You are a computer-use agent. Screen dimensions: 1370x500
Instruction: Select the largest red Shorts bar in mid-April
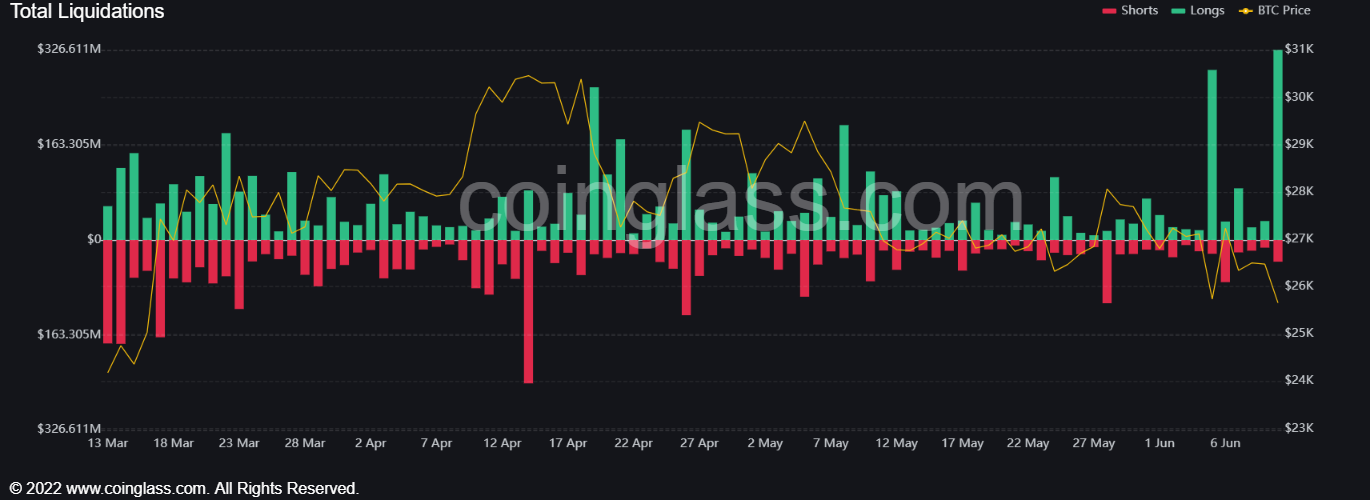click(x=528, y=311)
